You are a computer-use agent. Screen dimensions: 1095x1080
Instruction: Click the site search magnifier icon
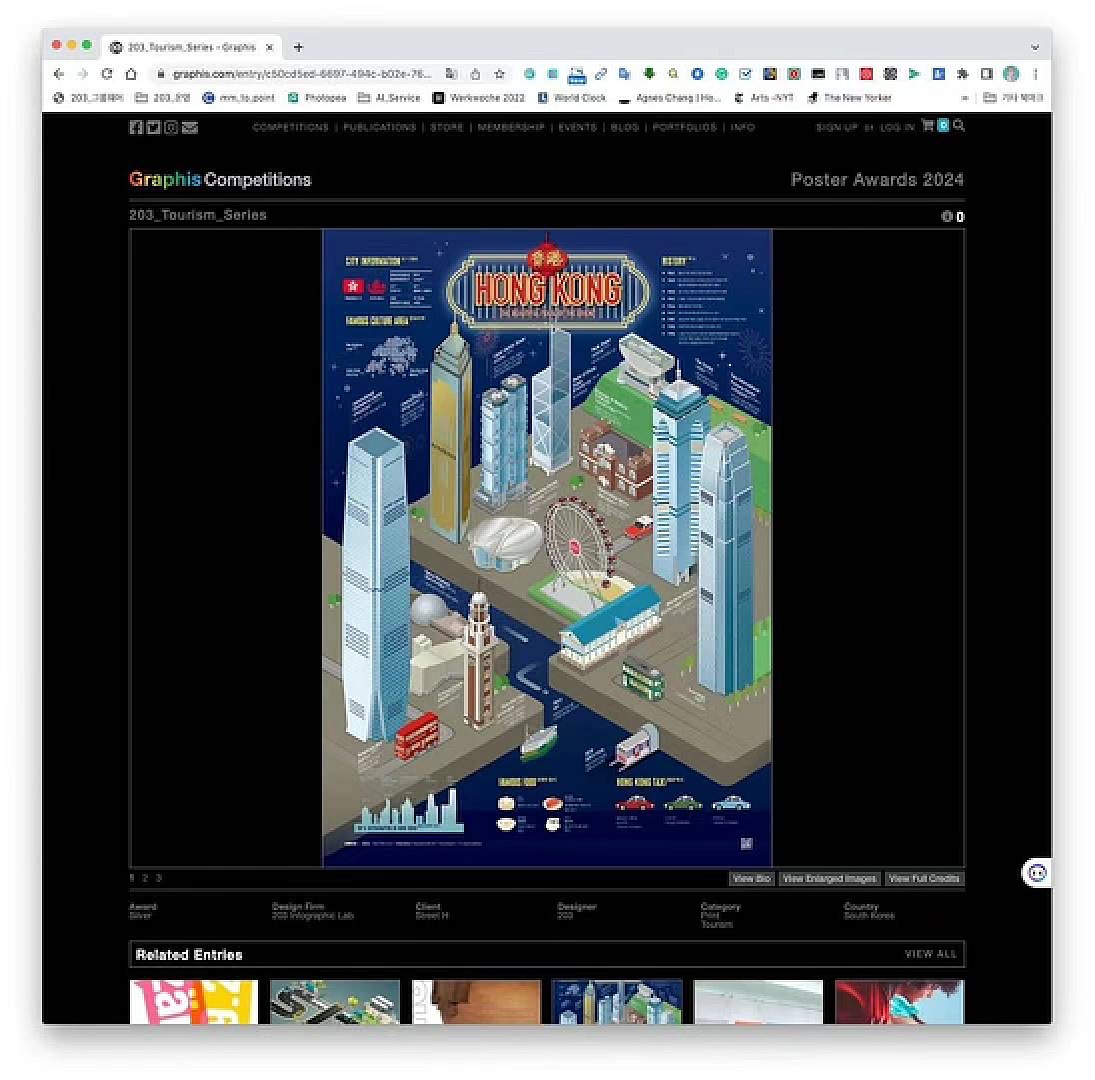(959, 126)
